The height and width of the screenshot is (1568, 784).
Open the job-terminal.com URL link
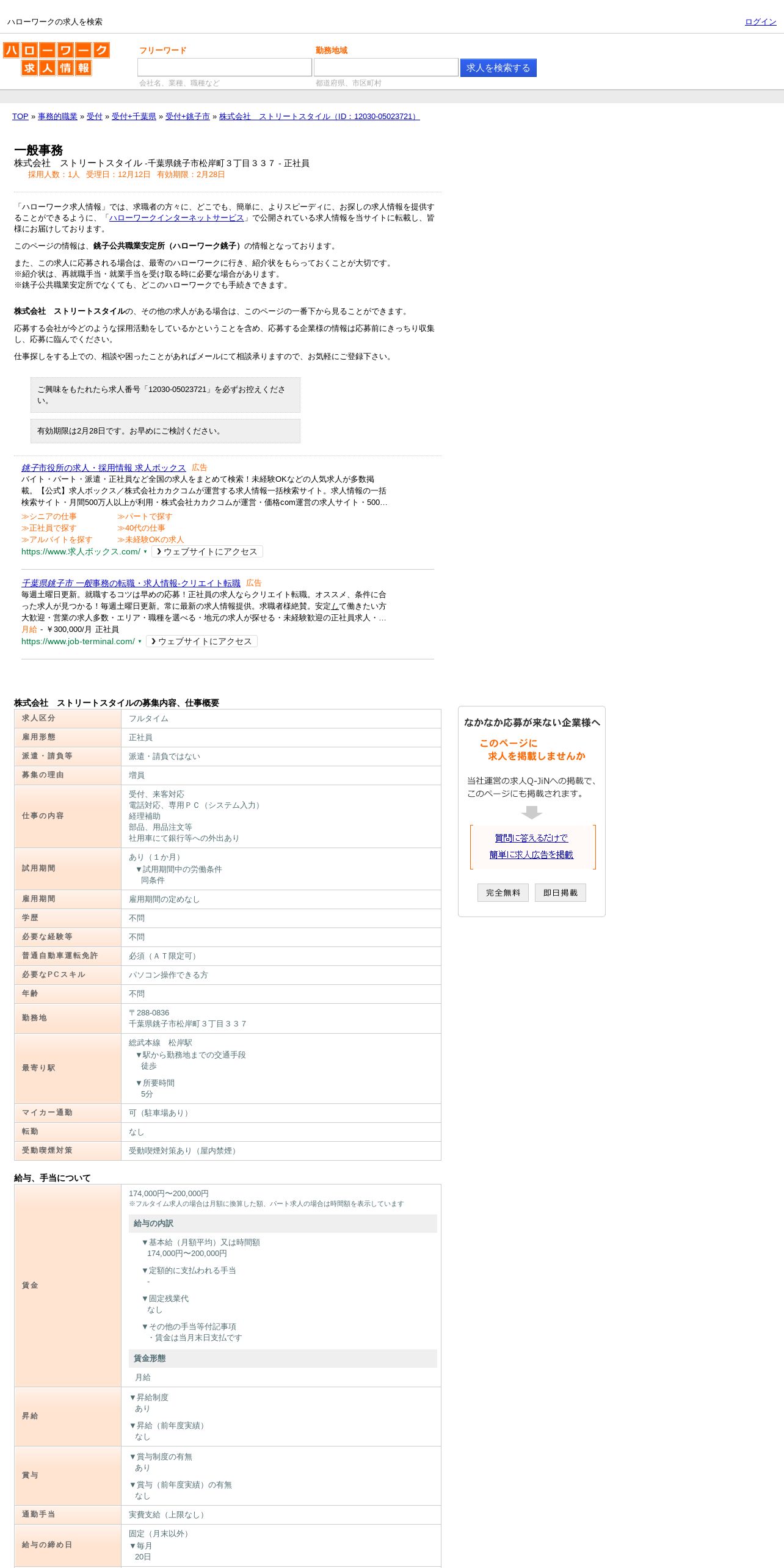(78, 641)
